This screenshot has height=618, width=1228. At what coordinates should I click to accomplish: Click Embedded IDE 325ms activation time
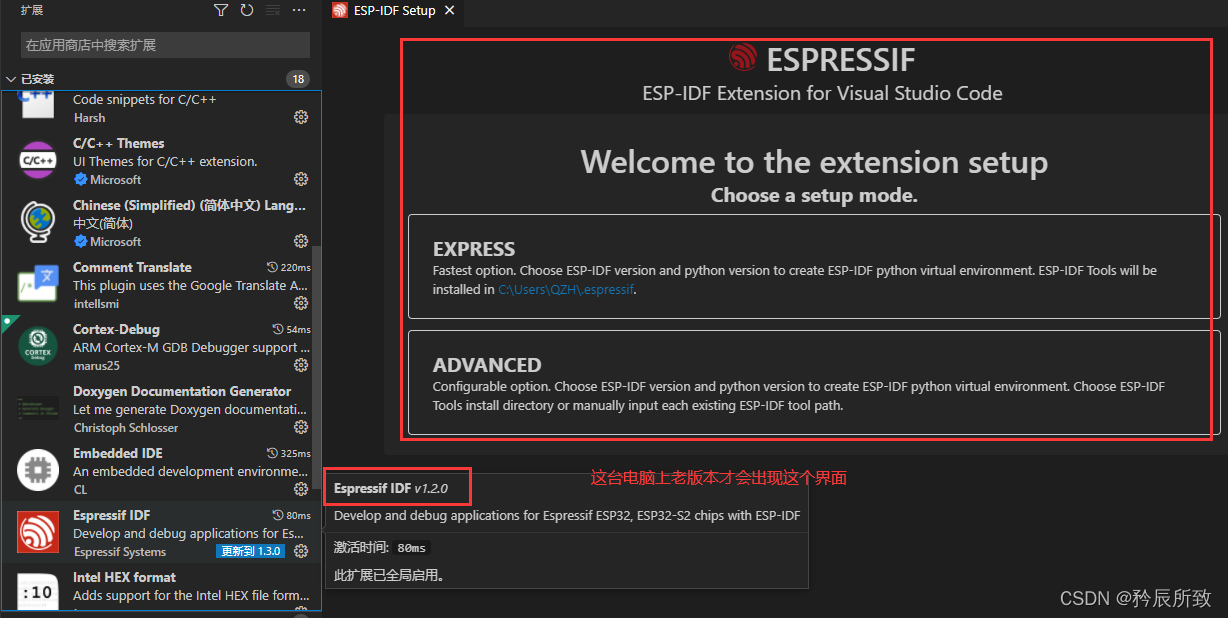(x=289, y=454)
